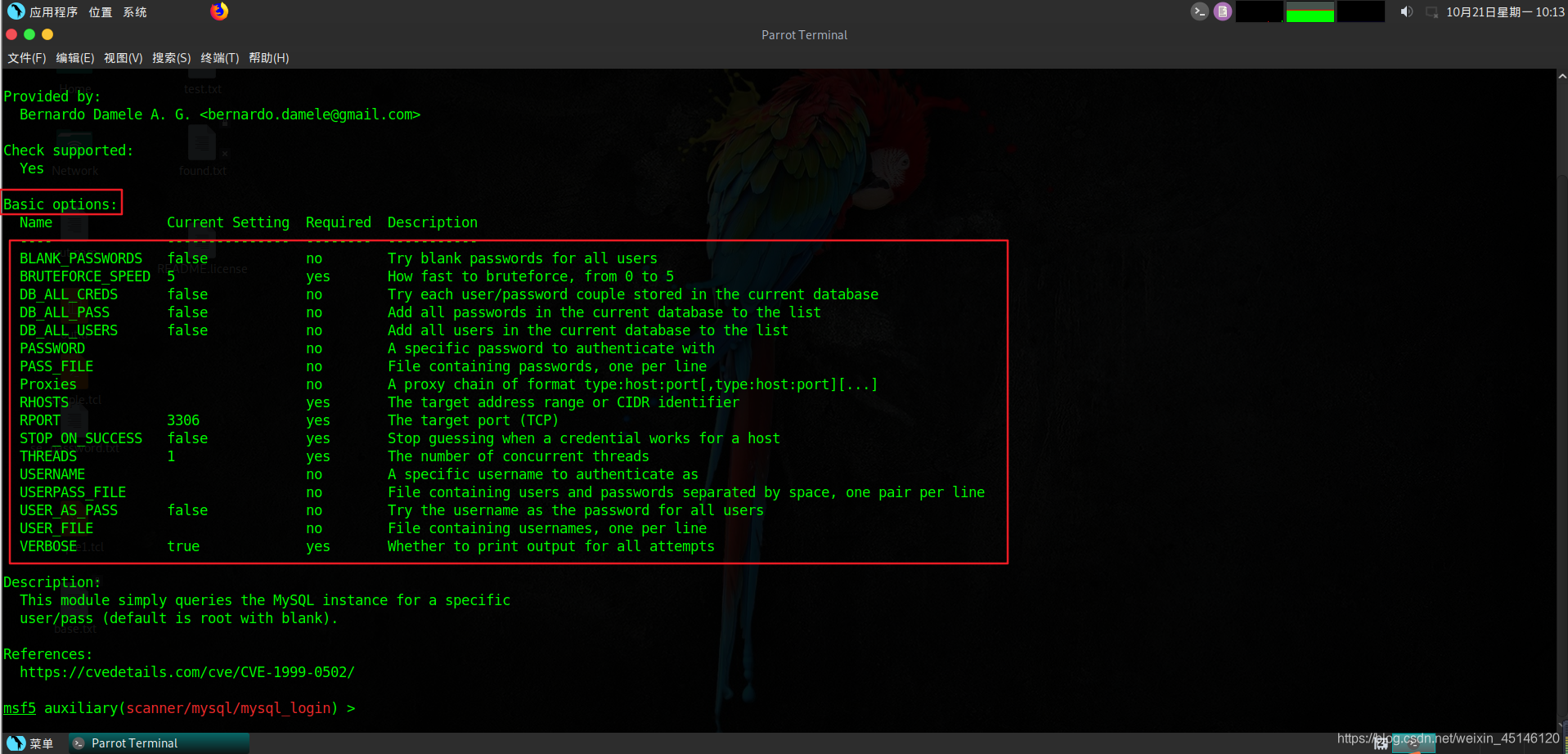Viewport: 1568px width, 754px height.
Task: Click the VERBOSE value true
Action: tap(183, 546)
